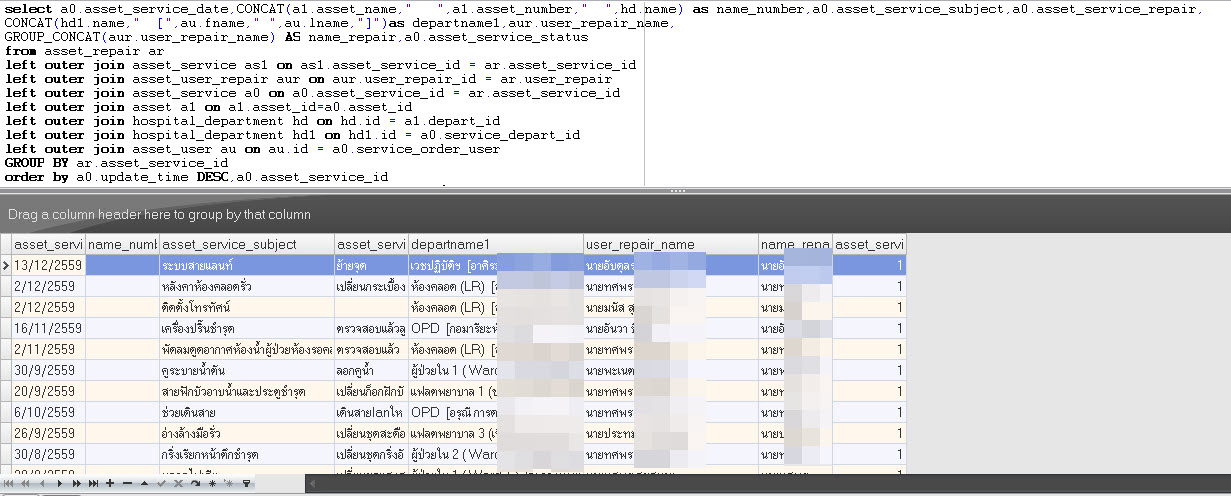Viewport: 1231px width, 496px height.
Task: Jump forward one page of records
Action: tap(77, 483)
